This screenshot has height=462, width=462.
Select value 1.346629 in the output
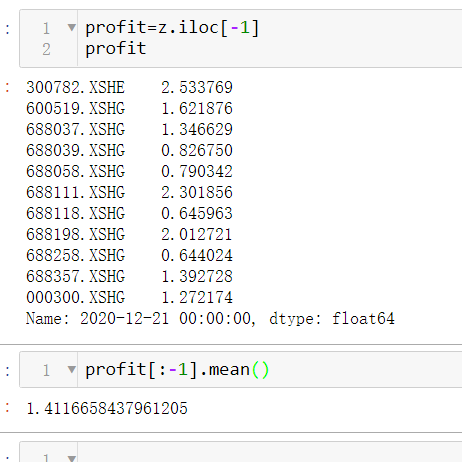tap(197, 130)
